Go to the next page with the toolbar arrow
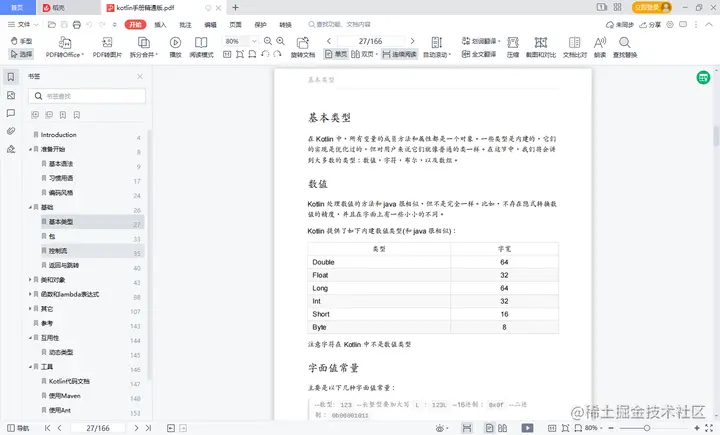Image resolution: width=720 pixels, height=435 pixels. (x=412, y=41)
